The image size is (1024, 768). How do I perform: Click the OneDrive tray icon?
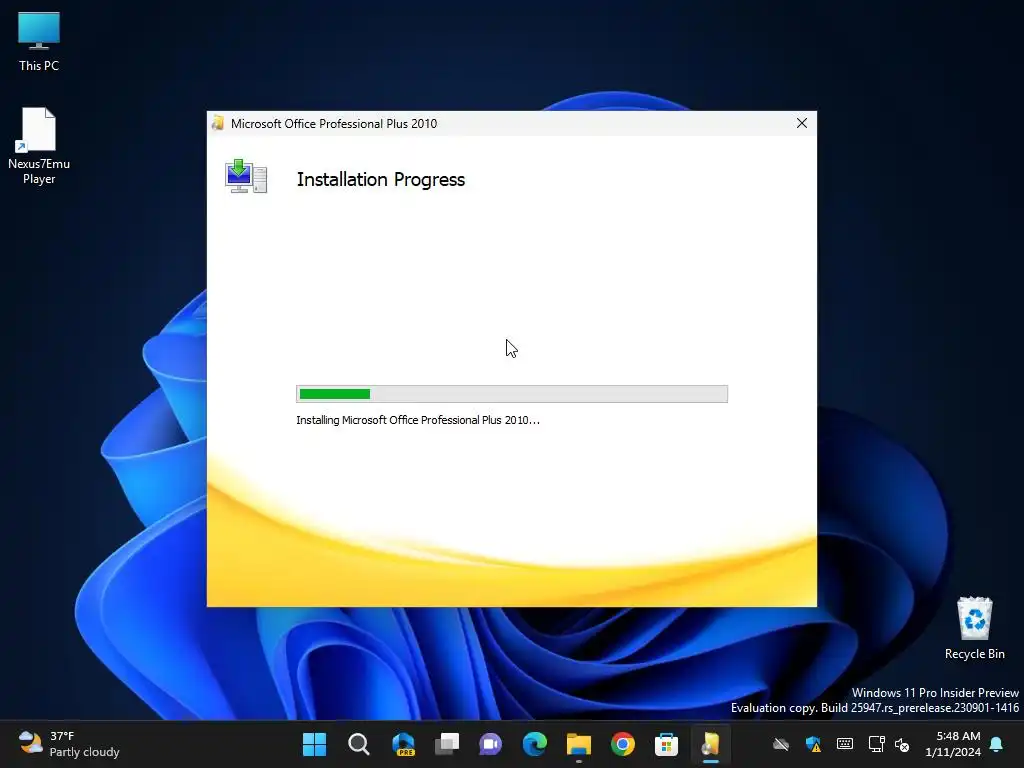[x=781, y=744]
